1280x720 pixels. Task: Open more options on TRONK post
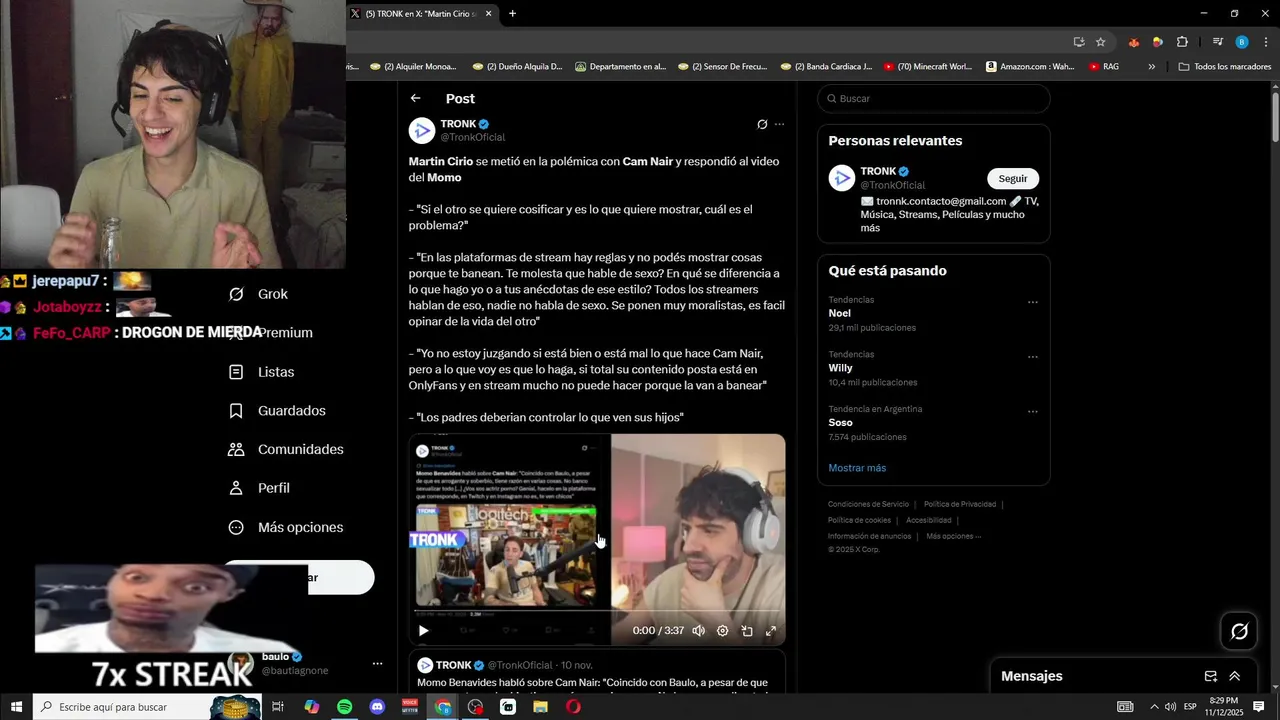pyautogui.click(x=780, y=125)
